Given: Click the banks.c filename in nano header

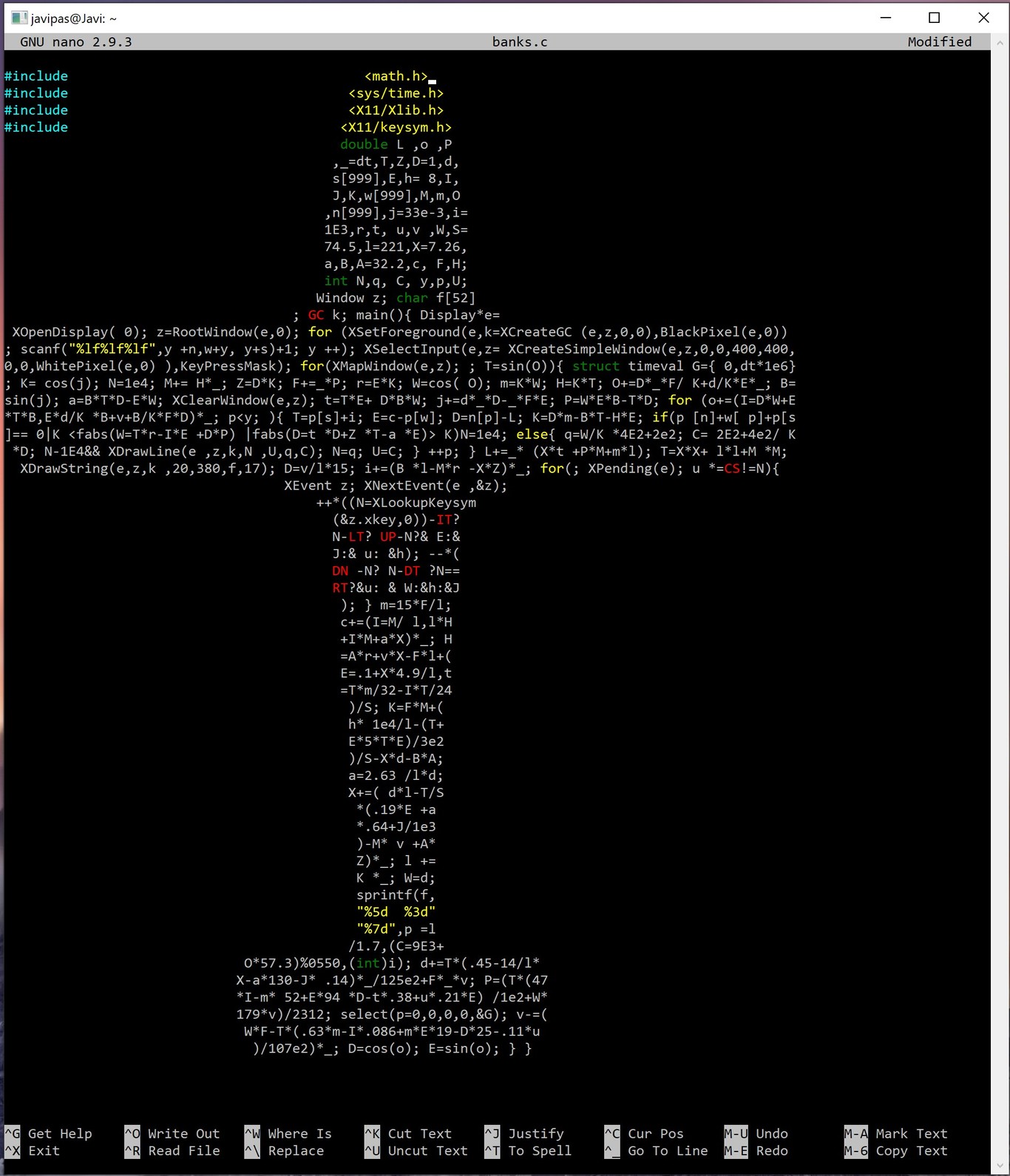Looking at the screenshot, I should coord(520,42).
